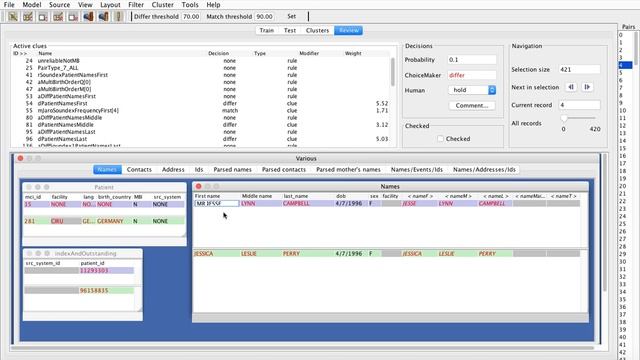Click the Selection size field
The image size is (640, 360).
coord(579,69)
